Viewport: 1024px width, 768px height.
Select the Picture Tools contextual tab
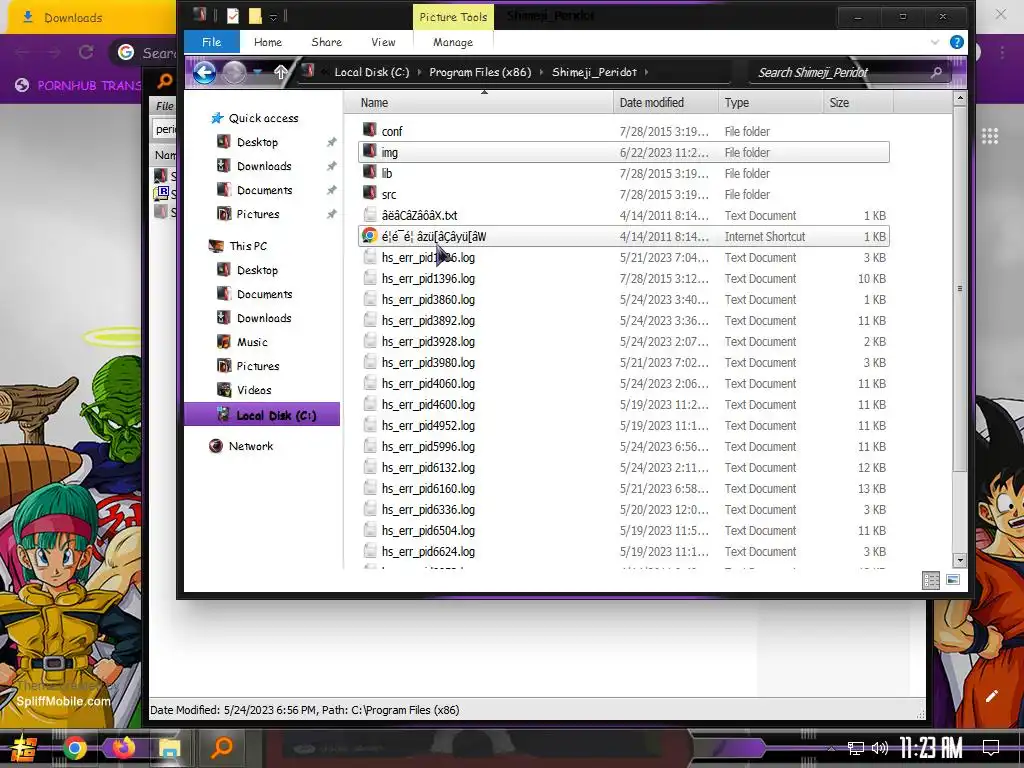[x=453, y=17]
